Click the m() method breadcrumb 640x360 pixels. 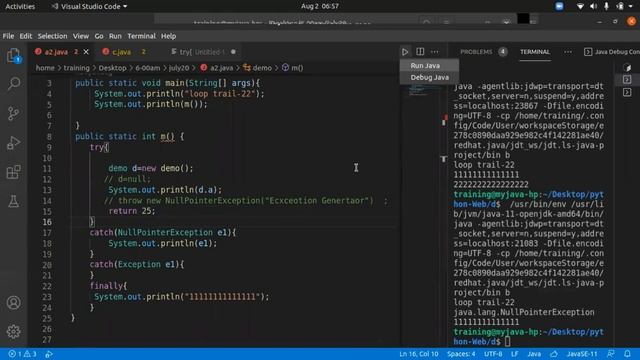click(293, 68)
